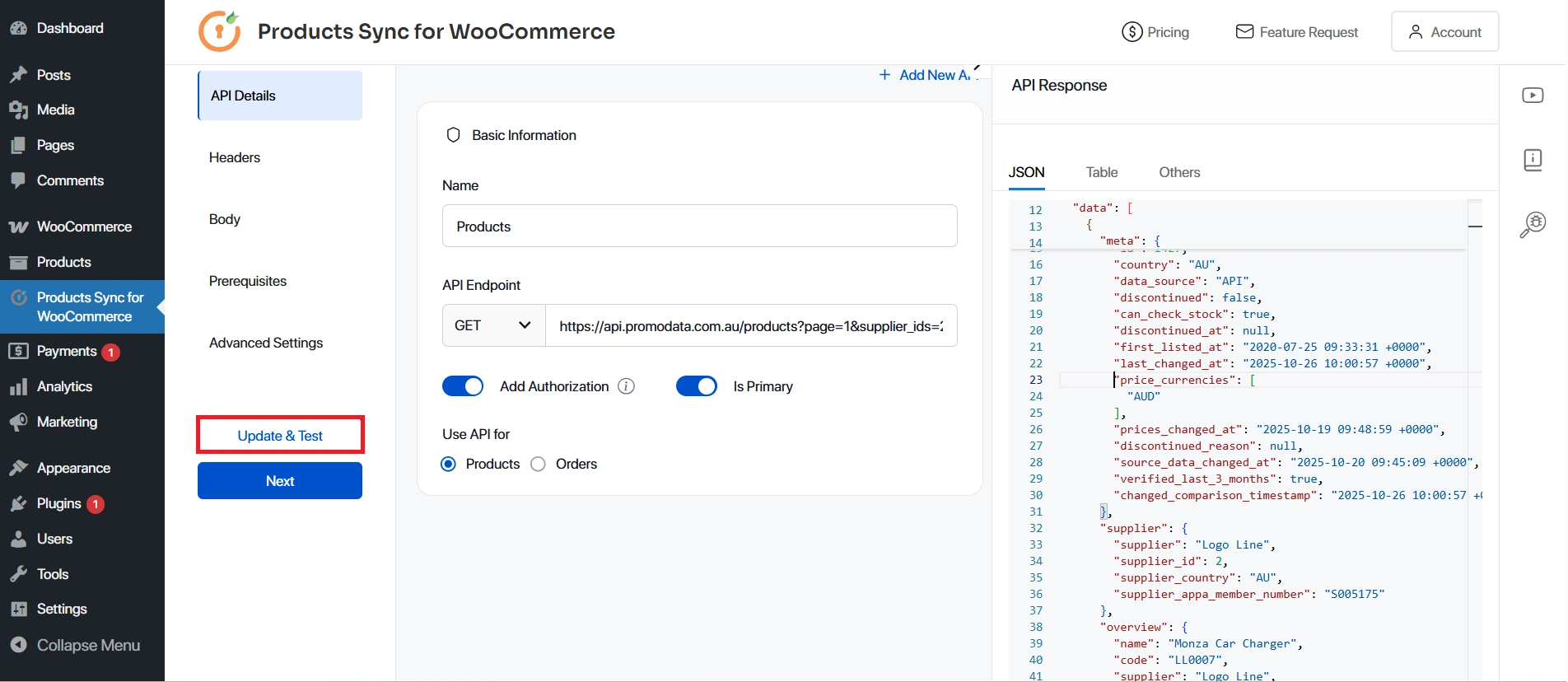Open Advanced Settings section
1568x682 pixels.
pos(266,343)
